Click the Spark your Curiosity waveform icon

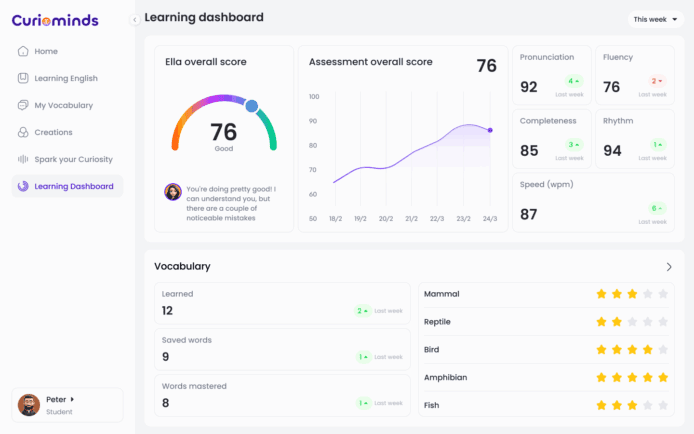pos(23,159)
